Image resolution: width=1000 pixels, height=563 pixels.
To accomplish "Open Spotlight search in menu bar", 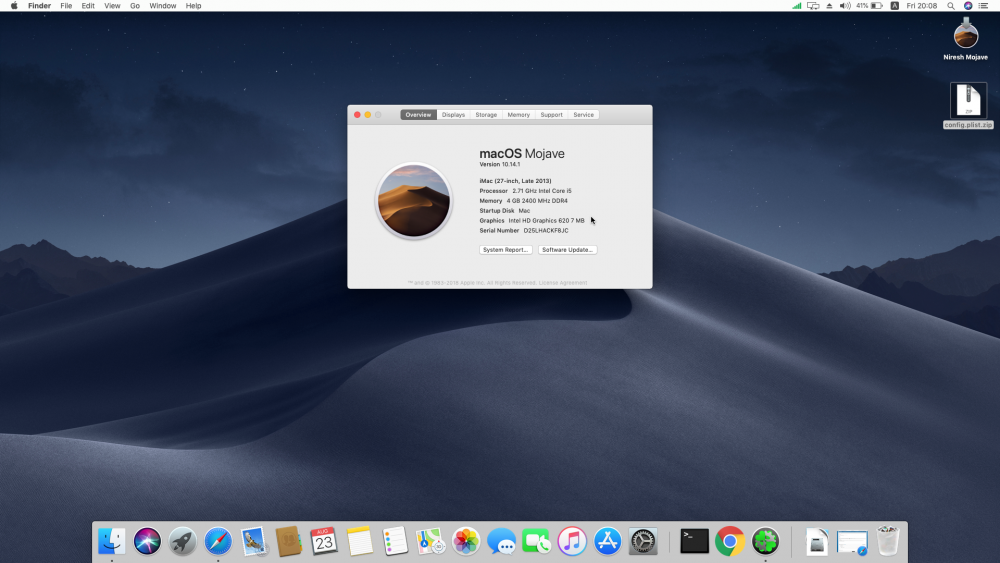I will click(x=951, y=6).
